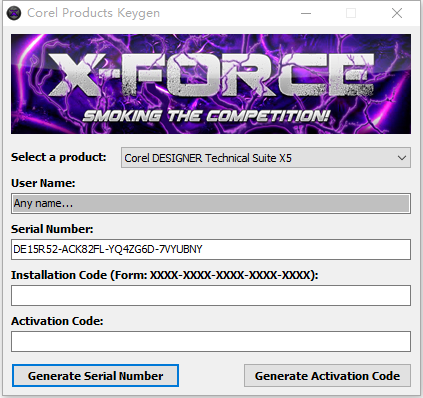
Task: Click the Generate Serial Number button
Action: point(95,376)
